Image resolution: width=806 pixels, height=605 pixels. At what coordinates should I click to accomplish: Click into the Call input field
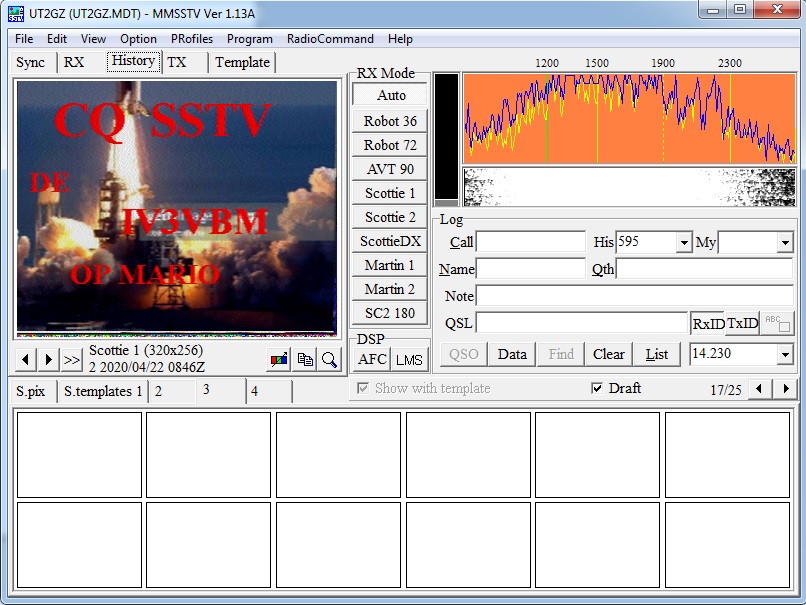(x=530, y=242)
